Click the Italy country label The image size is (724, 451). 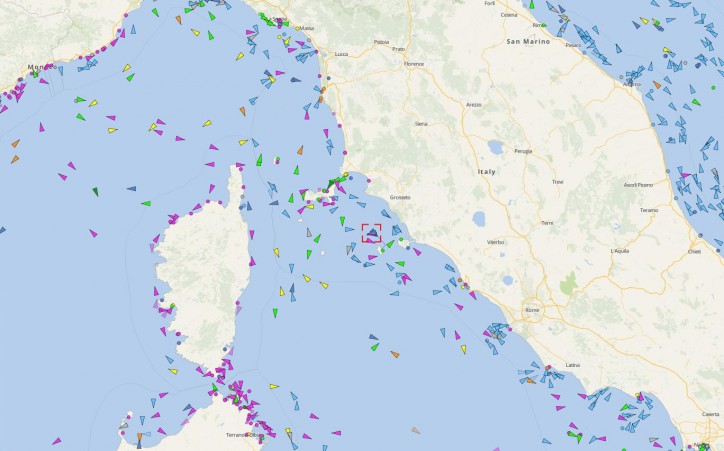click(487, 172)
